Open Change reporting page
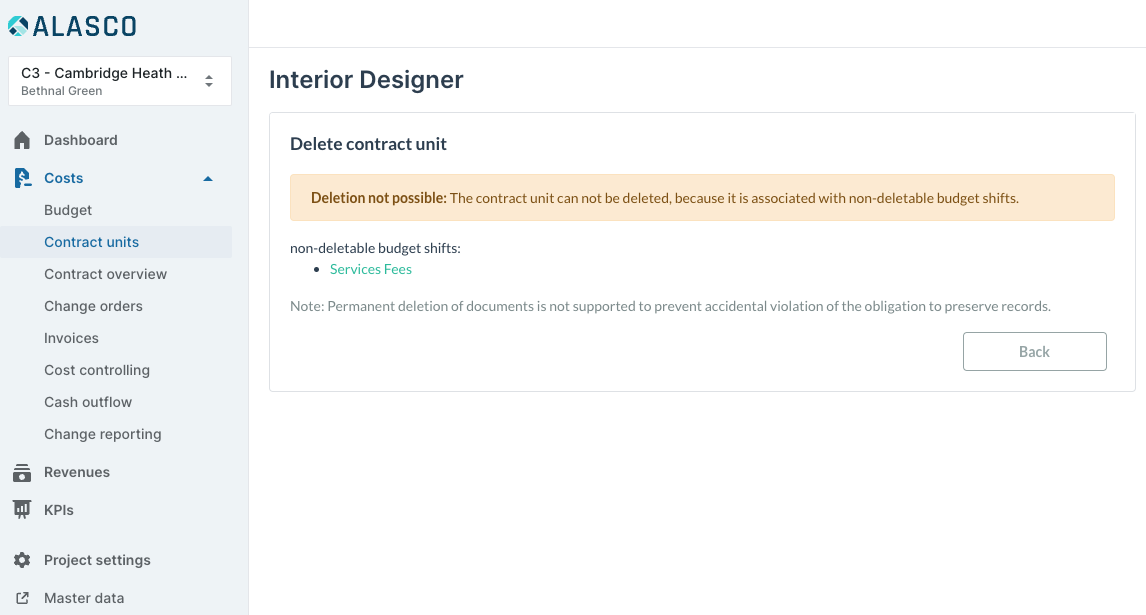The height and width of the screenshot is (615, 1146). [x=102, y=434]
